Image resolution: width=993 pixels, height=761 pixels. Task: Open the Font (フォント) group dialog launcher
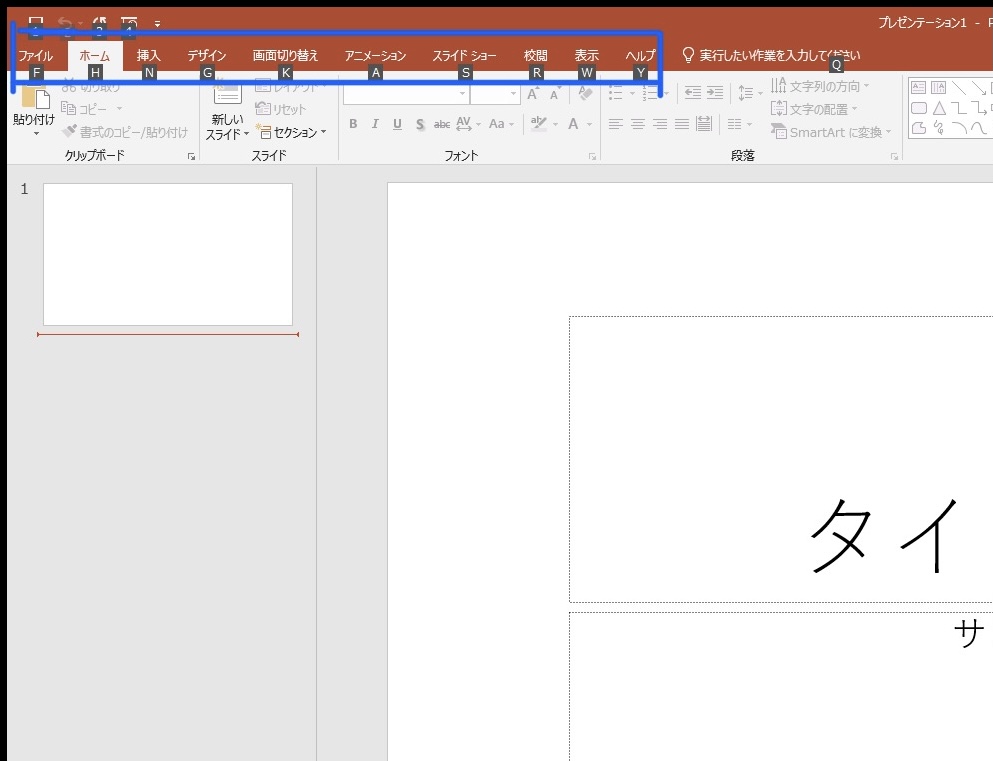point(592,156)
